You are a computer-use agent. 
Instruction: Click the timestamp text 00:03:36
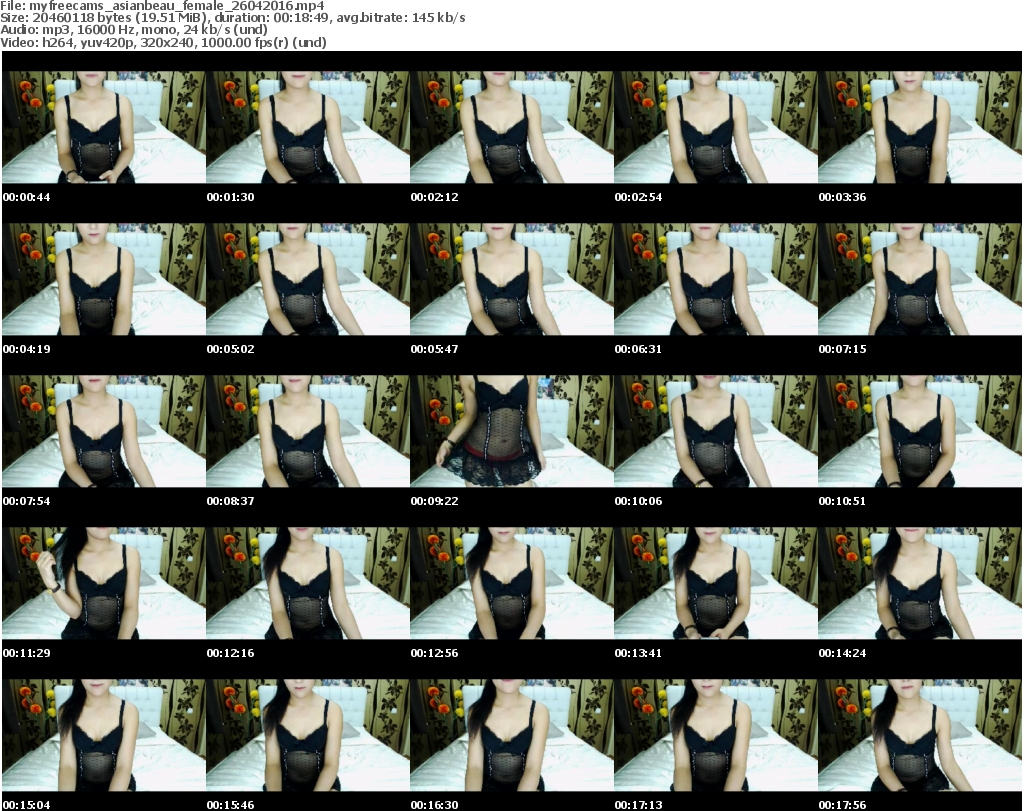coord(842,197)
